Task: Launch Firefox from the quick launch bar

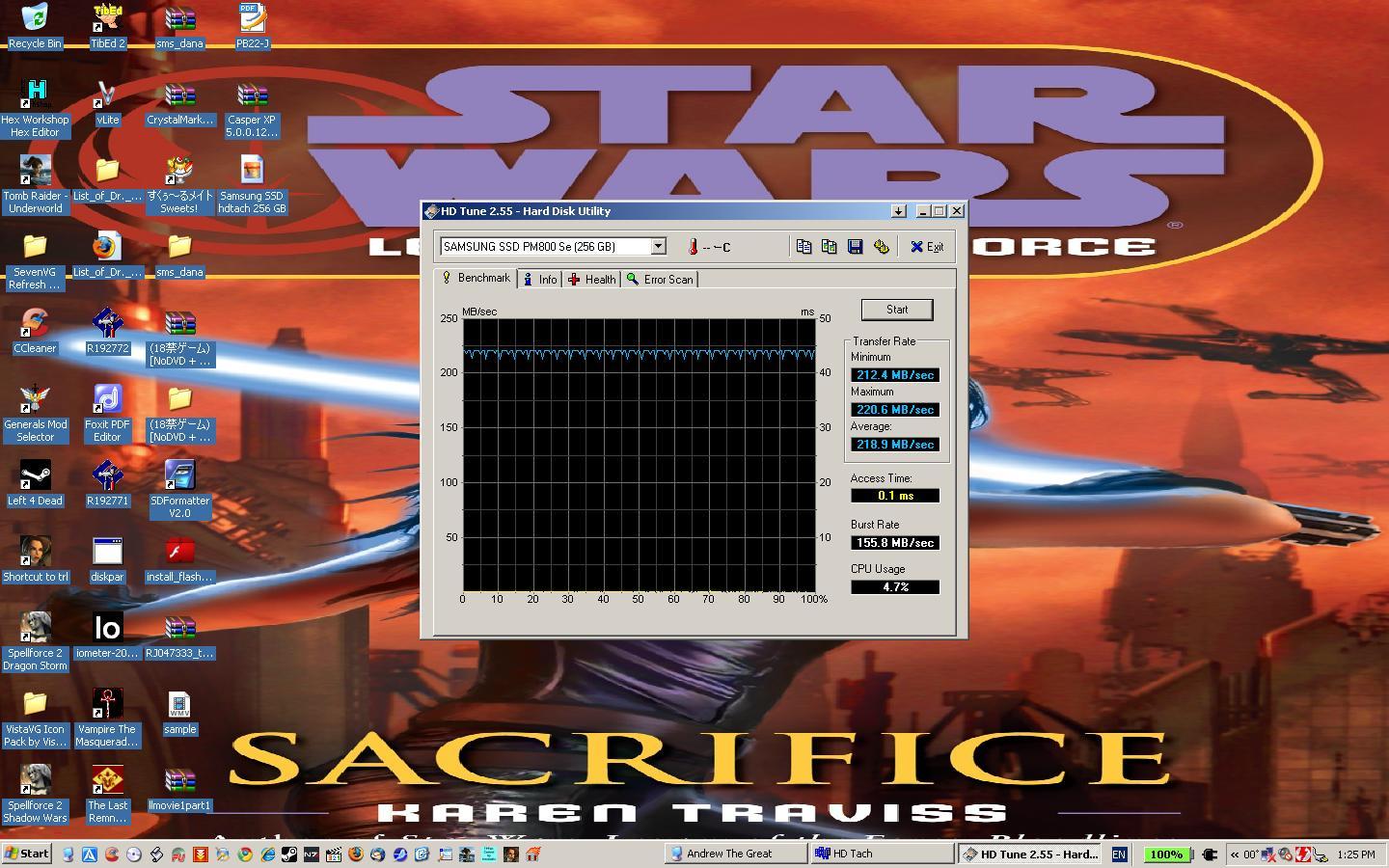Action: (x=355, y=854)
